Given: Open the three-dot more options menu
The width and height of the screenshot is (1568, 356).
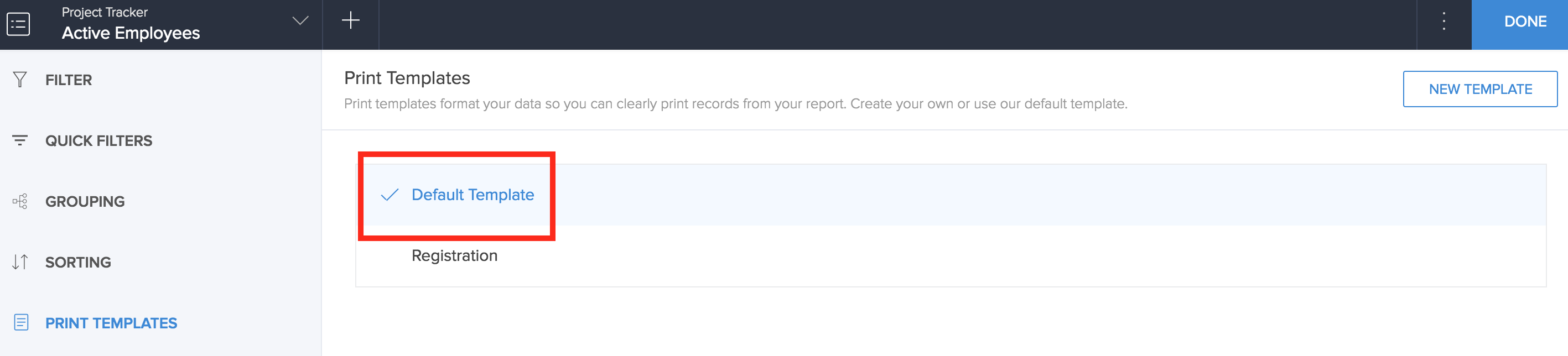Looking at the screenshot, I should tap(1444, 22).
